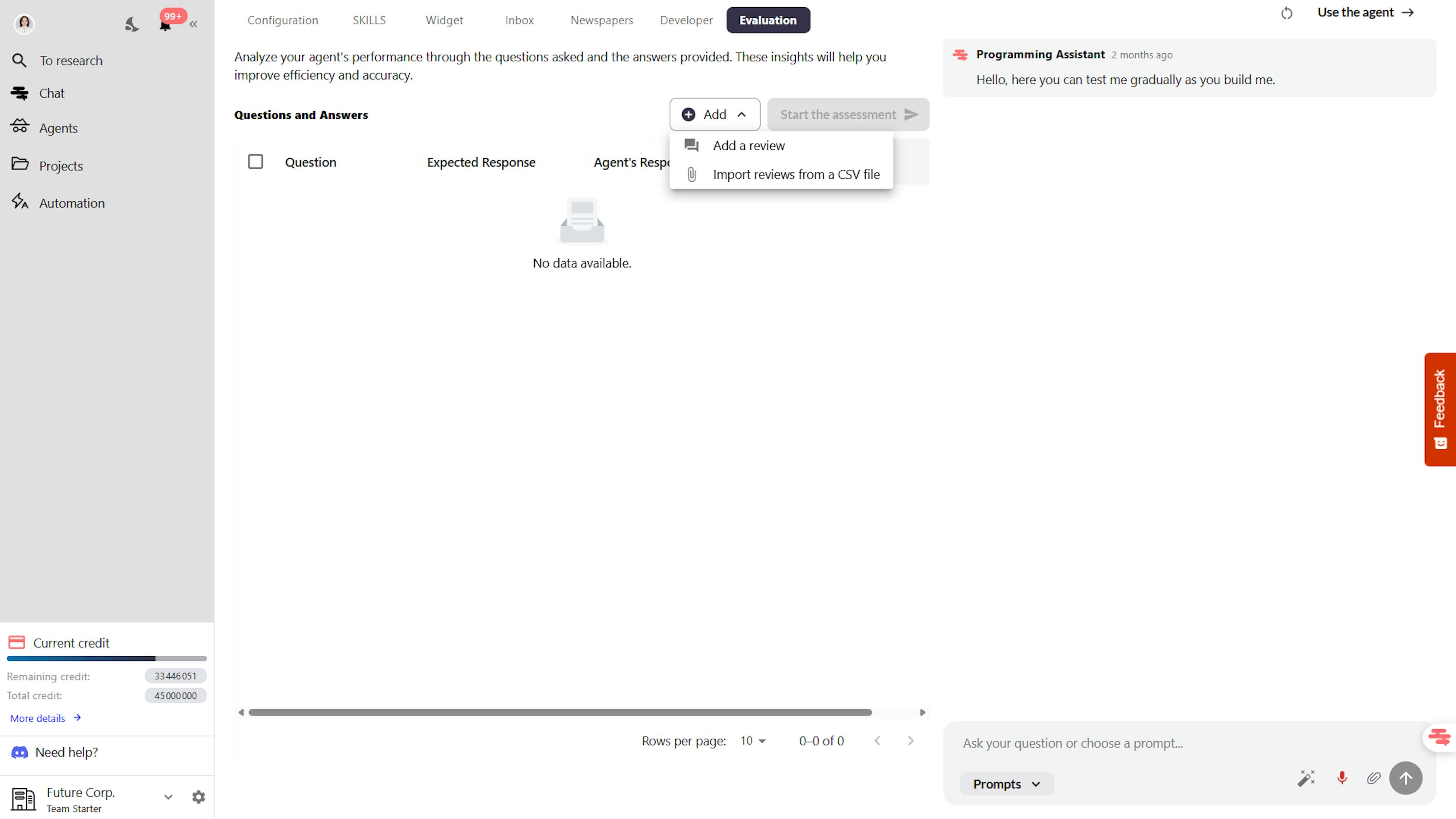Image resolution: width=1456 pixels, height=819 pixels.
Task: Collapse the sidebar with double-chevron icon
Action: pos(193,24)
